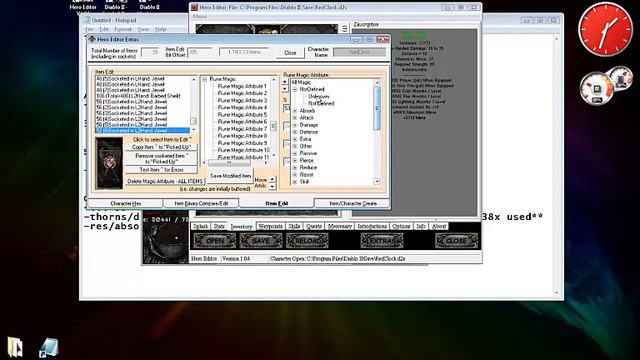Select Rune Magic Attribute 1

pyautogui.click(x=242, y=86)
